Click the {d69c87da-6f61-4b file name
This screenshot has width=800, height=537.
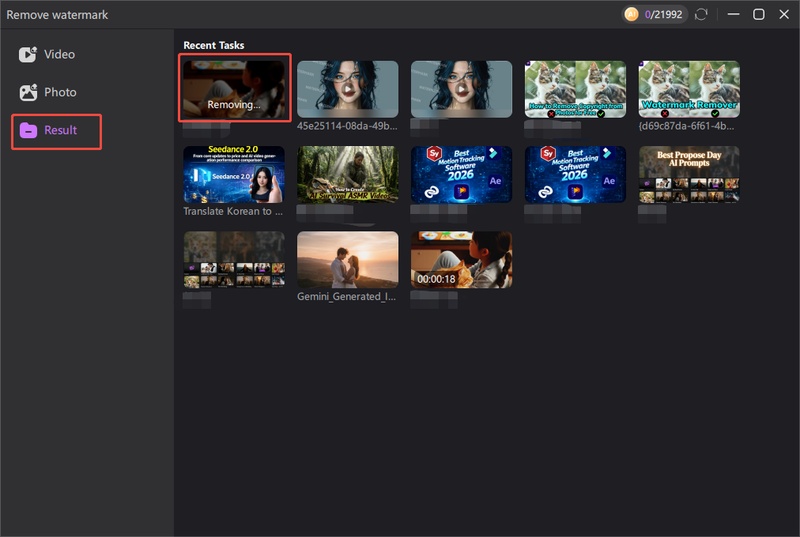(x=689, y=127)
